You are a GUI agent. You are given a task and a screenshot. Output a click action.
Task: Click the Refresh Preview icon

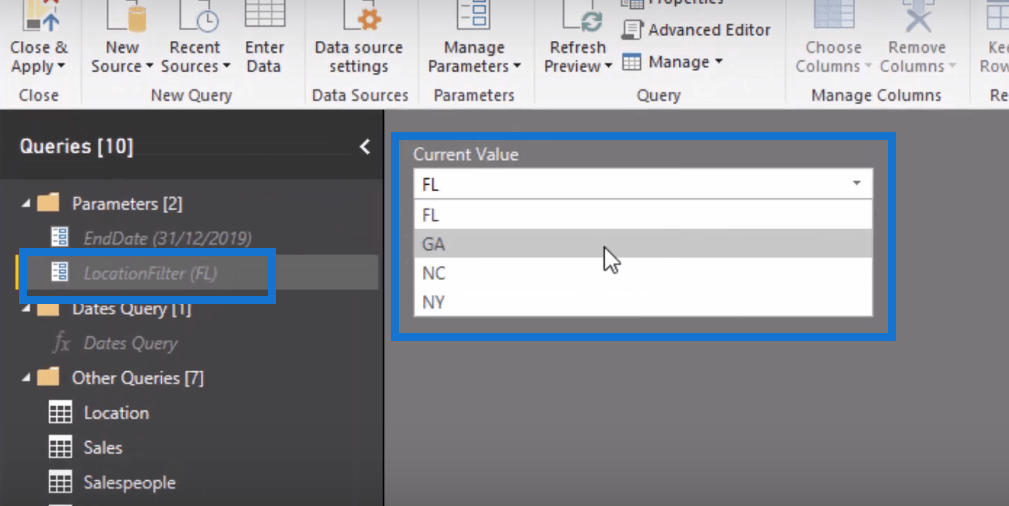[x=582, y=15]
